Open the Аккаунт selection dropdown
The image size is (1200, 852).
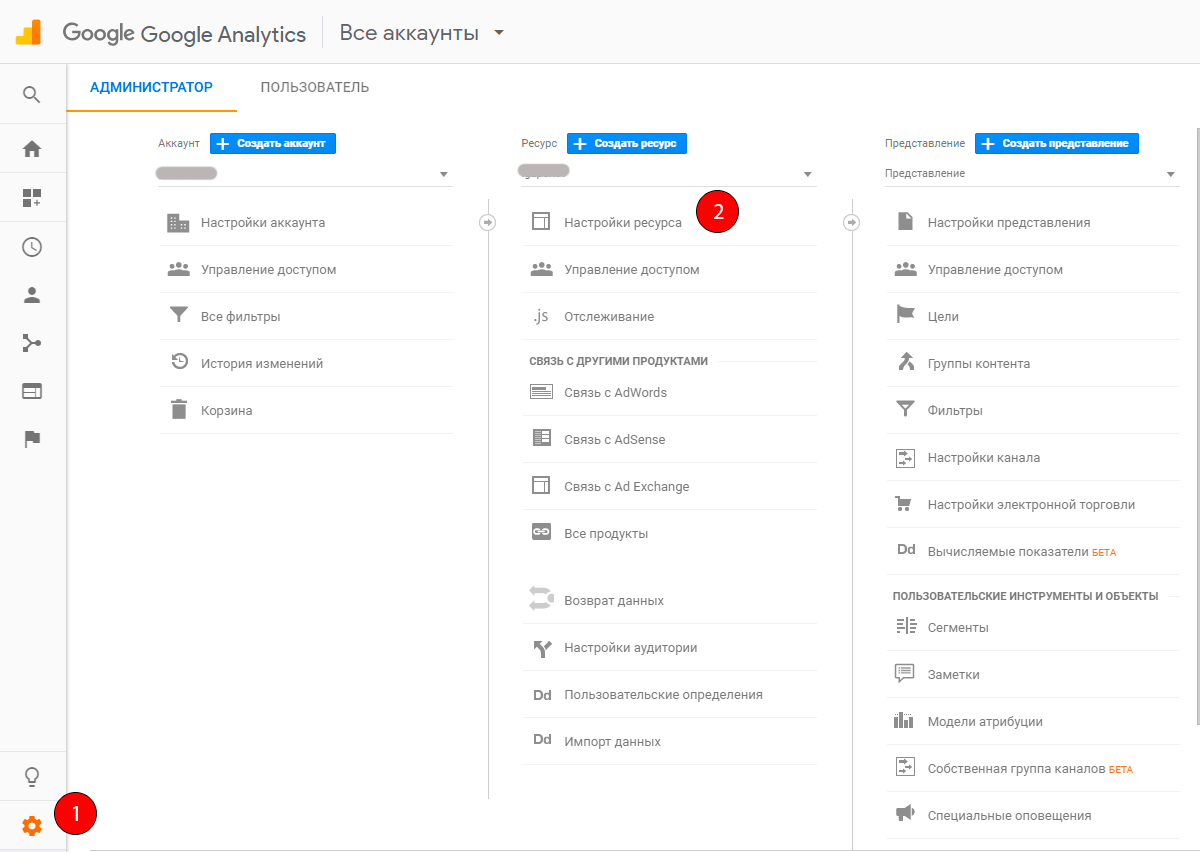click(x=304, y=174)
